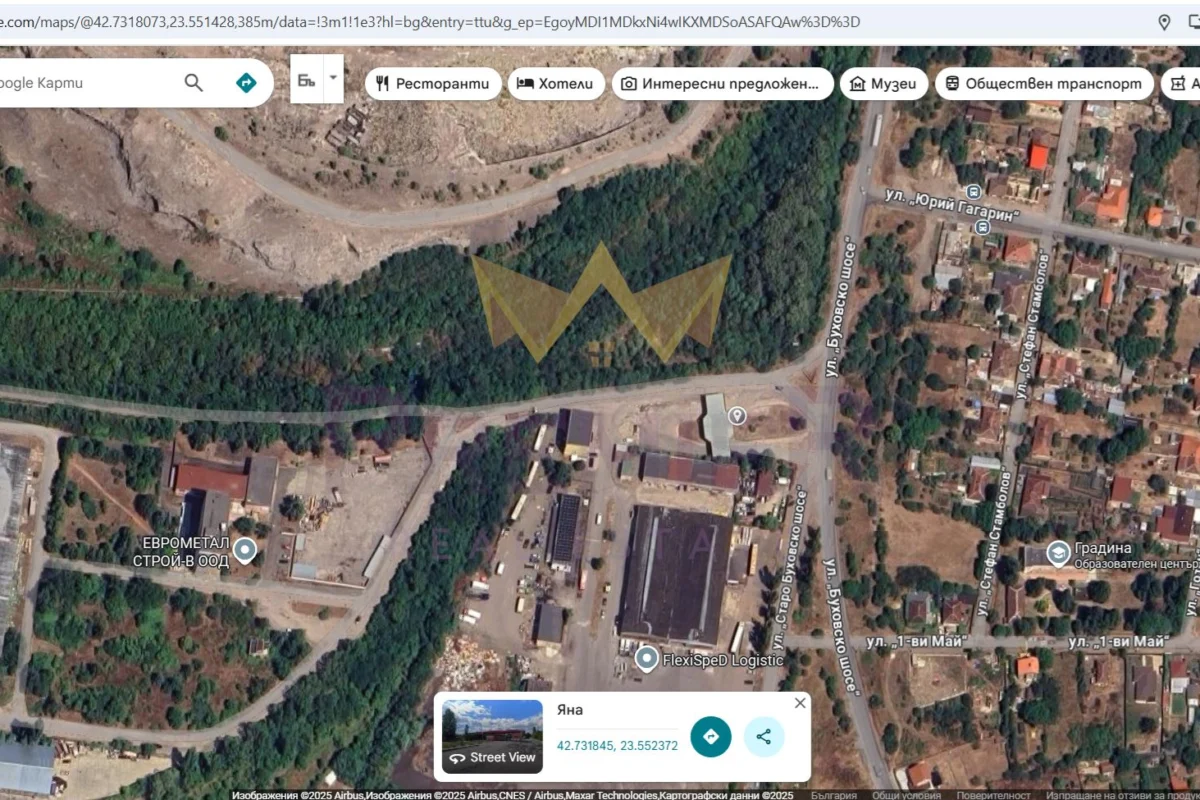Select the ЕВРОМЕТАЛ СТРОЙ-В ООД map marker
This screenshot has width=1200, height=800.
[x=244, y=550]
